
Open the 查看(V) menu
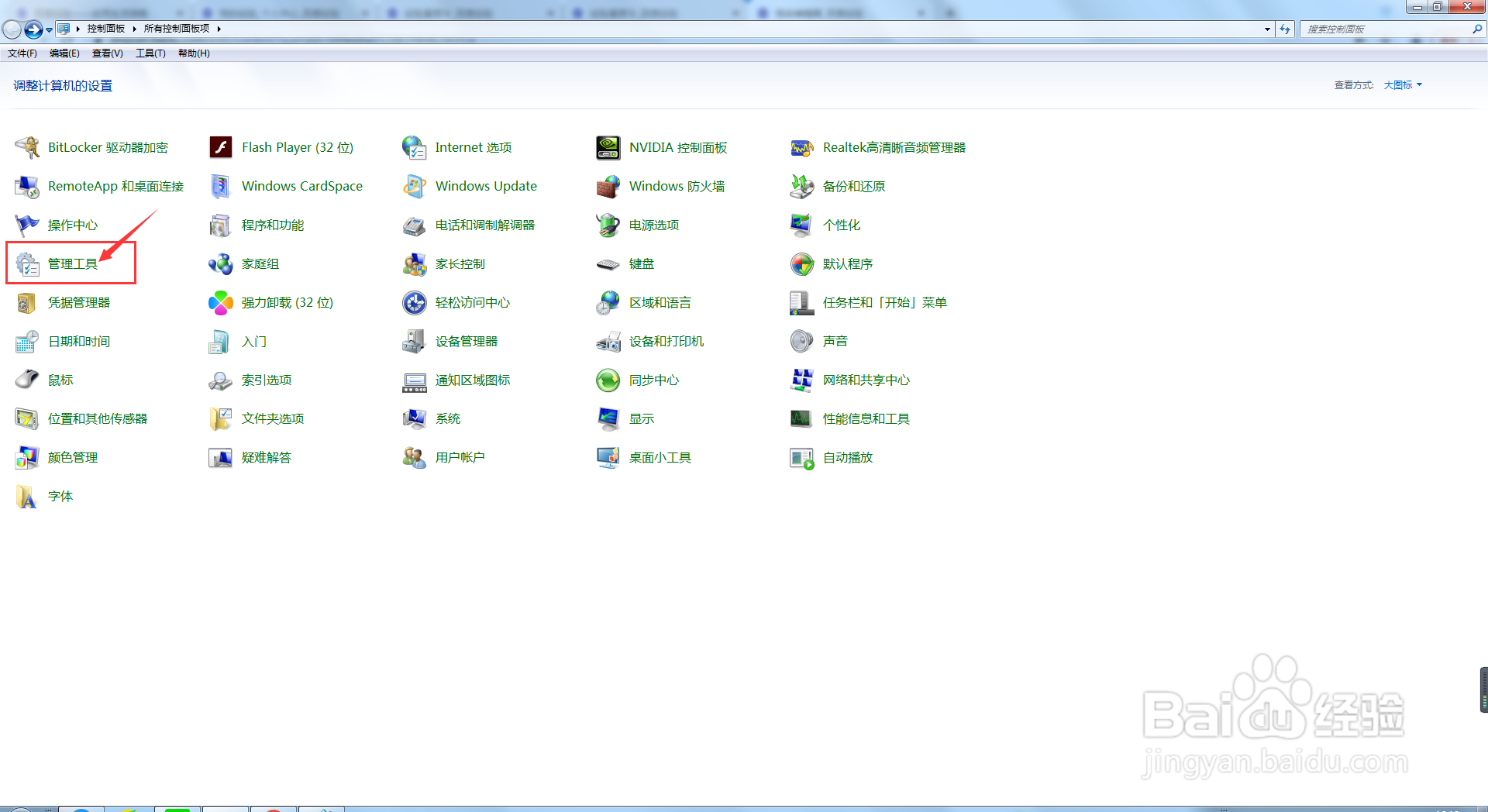click(x=108, y=53)
